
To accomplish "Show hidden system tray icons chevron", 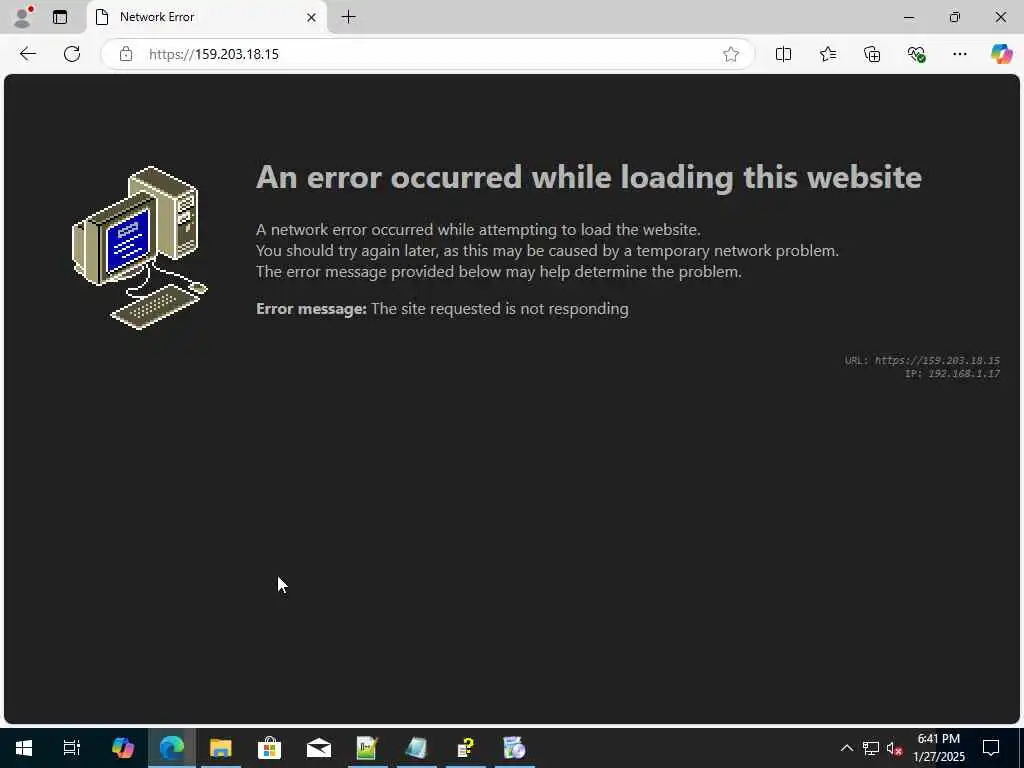I will tap(846, 748).
